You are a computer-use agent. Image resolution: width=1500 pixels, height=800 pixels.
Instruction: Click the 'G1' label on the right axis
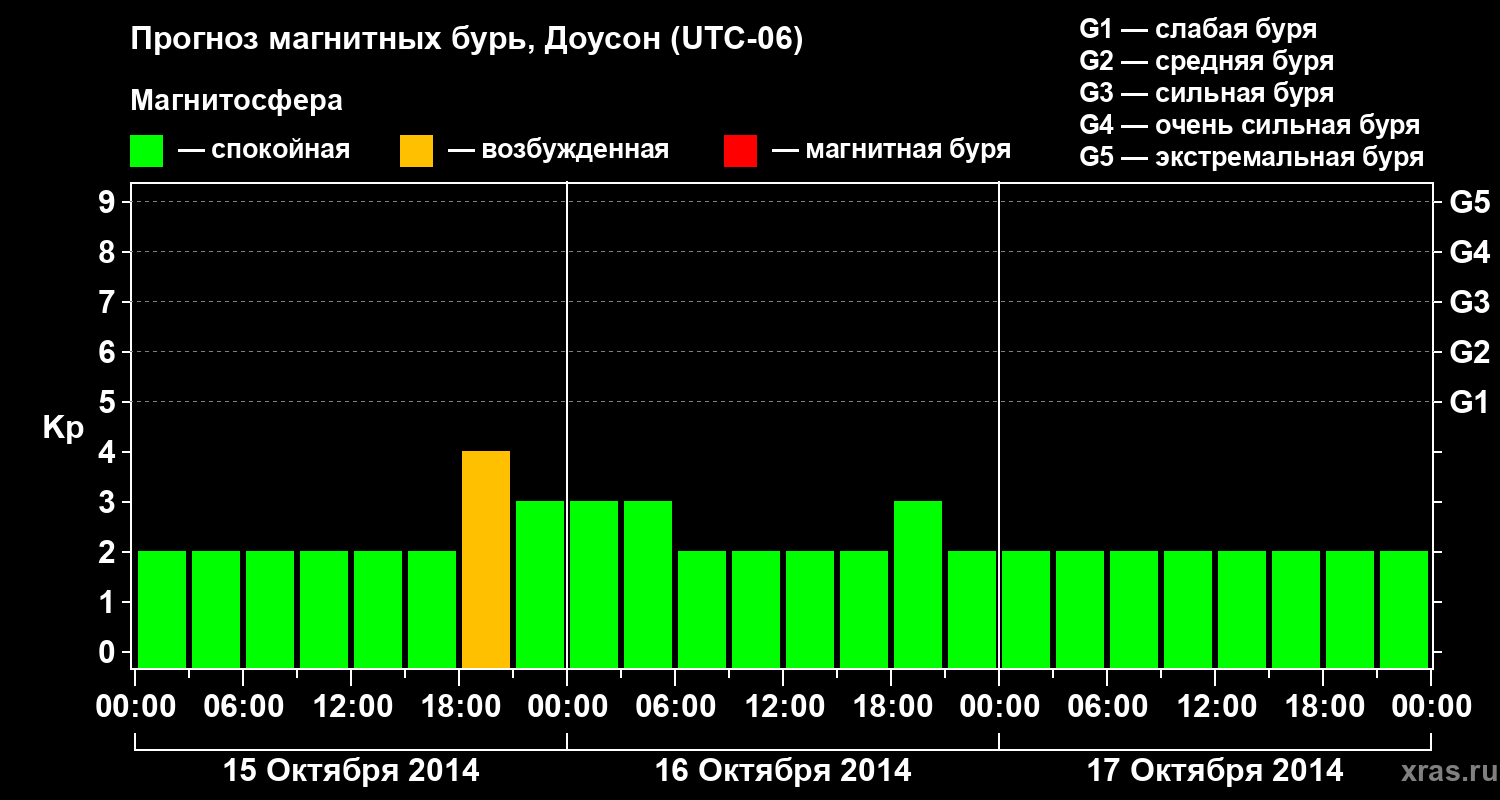tap(1469, 402)
